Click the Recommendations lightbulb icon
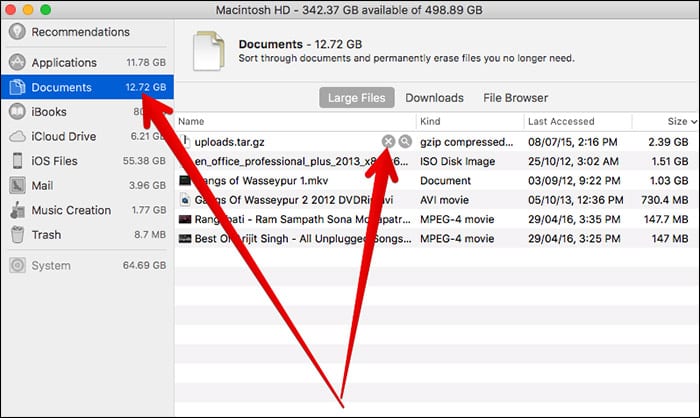The width and height of the screenshot is (700, 418). click(x=17, y=31)
